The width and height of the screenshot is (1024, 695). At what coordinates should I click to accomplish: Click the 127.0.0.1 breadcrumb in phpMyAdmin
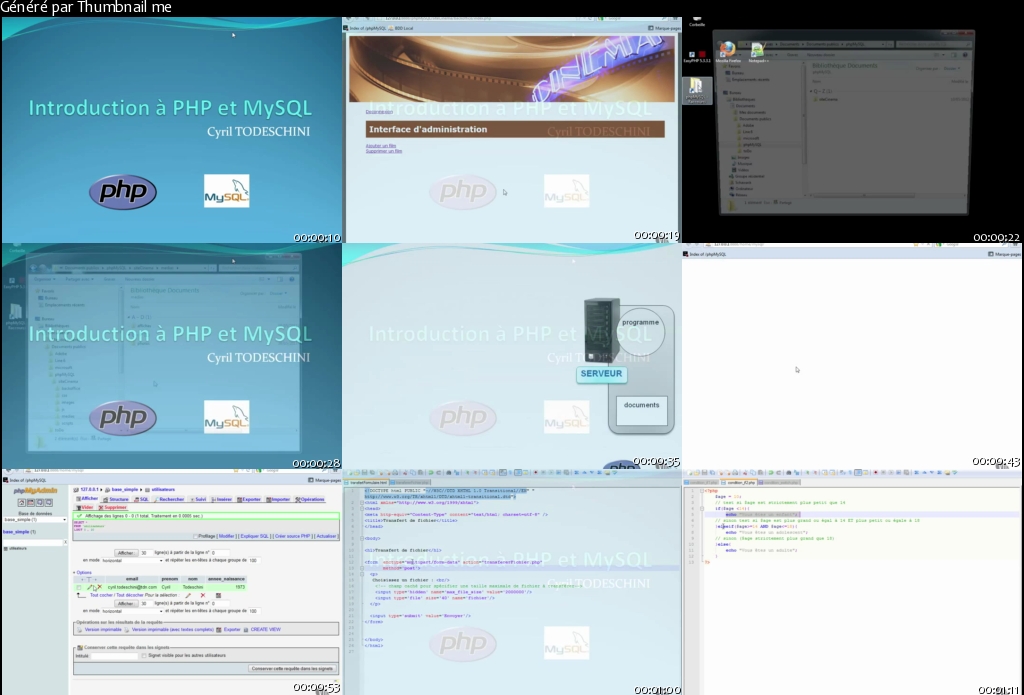[89, 489]
